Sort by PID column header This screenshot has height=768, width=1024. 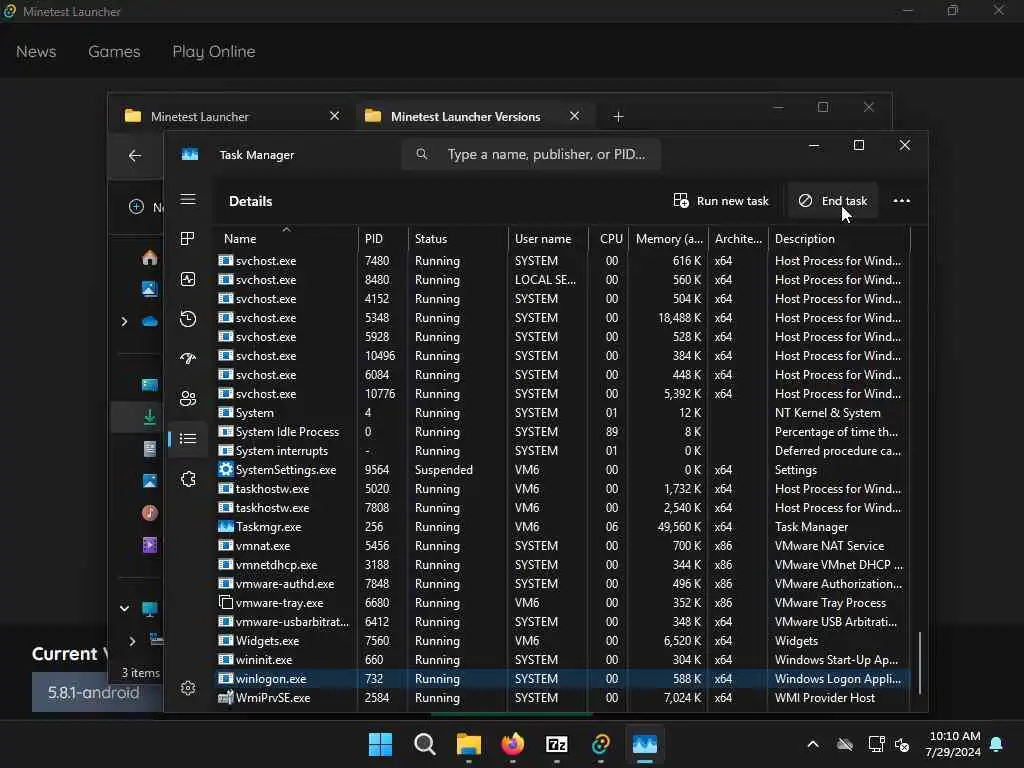pos(383,238)
